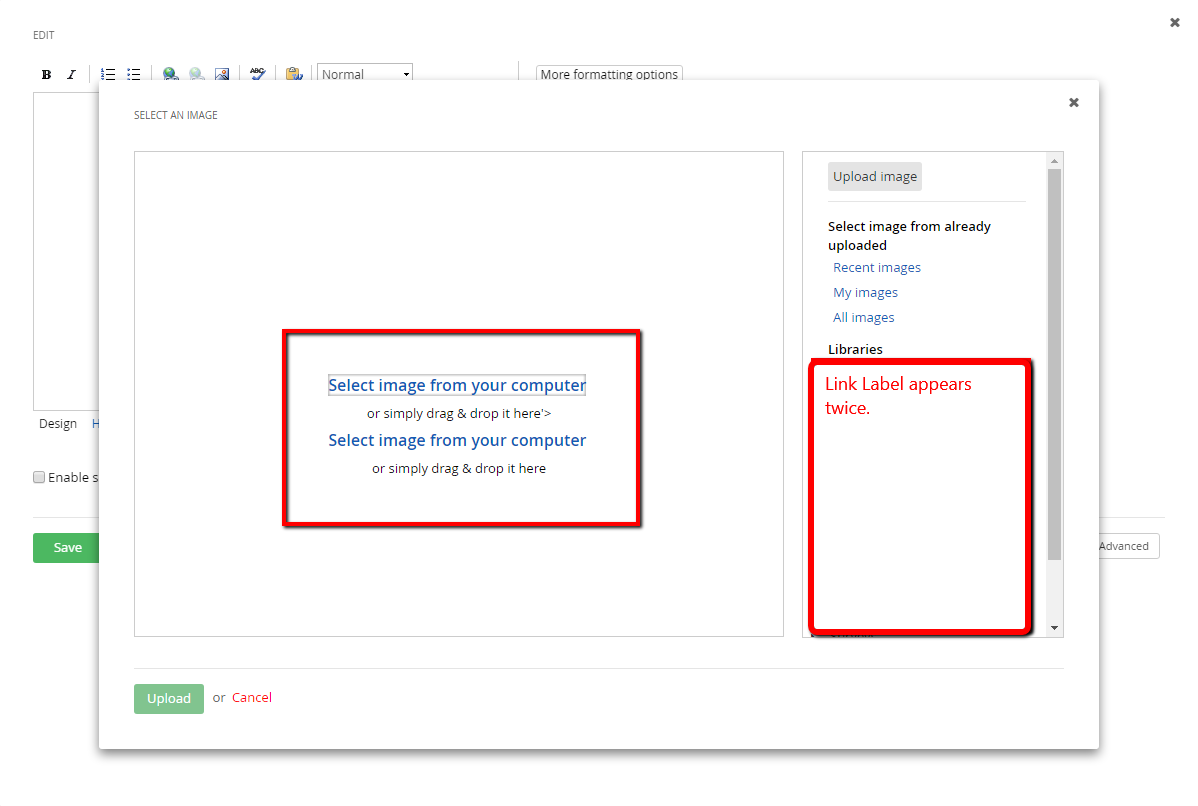Image resolution: width=1198 pixels, height=806 pixels.
Task: Open the Normal paragraph style dropdown
Action: (x=365, y=73)
